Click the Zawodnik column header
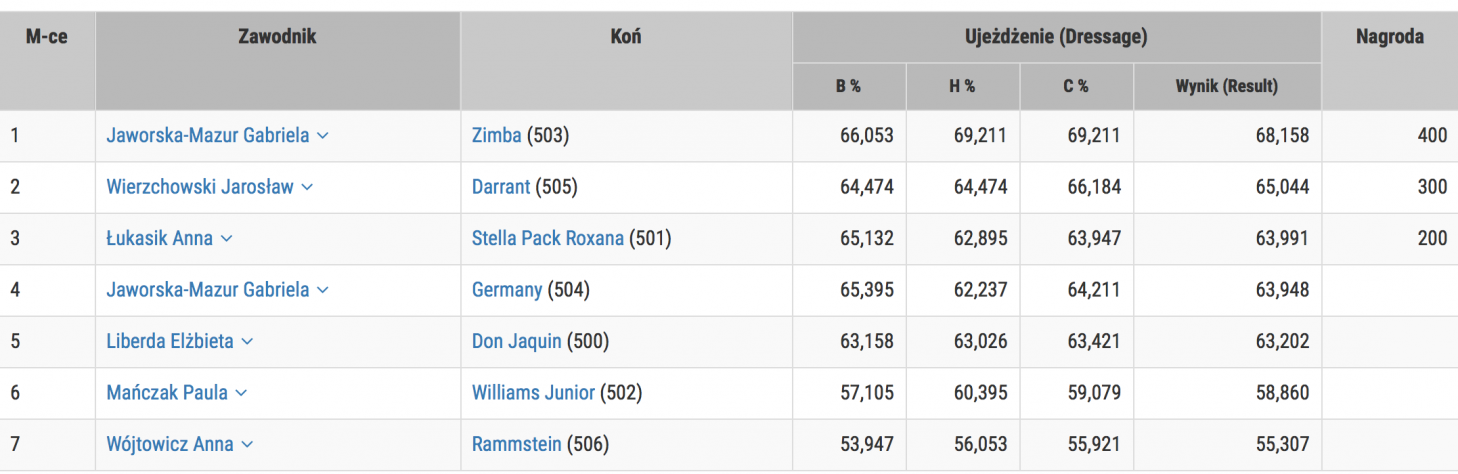 (x=277, y=37)
